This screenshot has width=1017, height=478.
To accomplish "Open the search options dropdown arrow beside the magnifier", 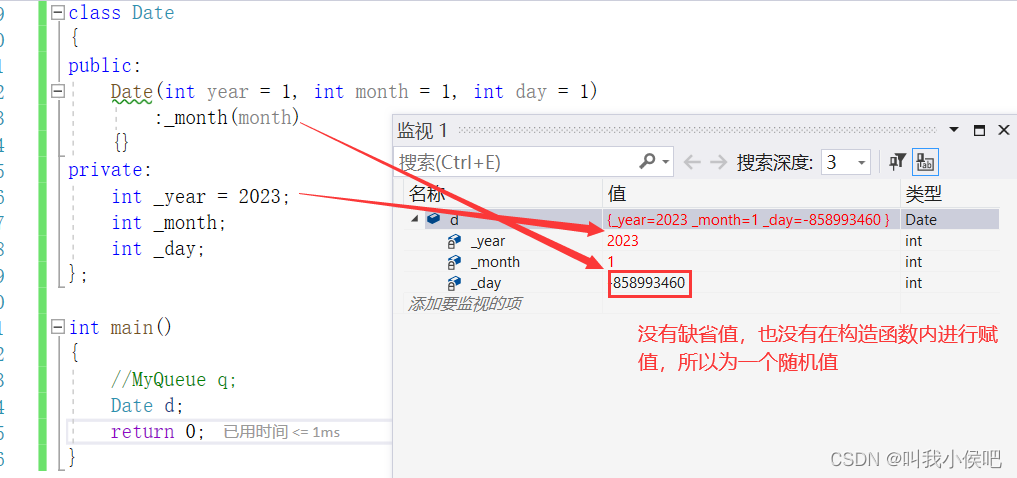I will (665, 162).
